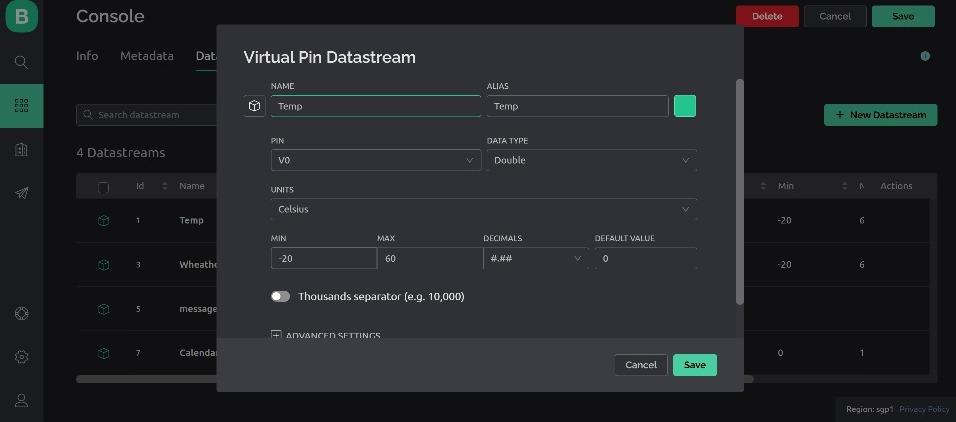The height and width of the screenshot is (422, 956).
Task: Toggle the Thousands separator switch
Action: click(x=280, y=297)
